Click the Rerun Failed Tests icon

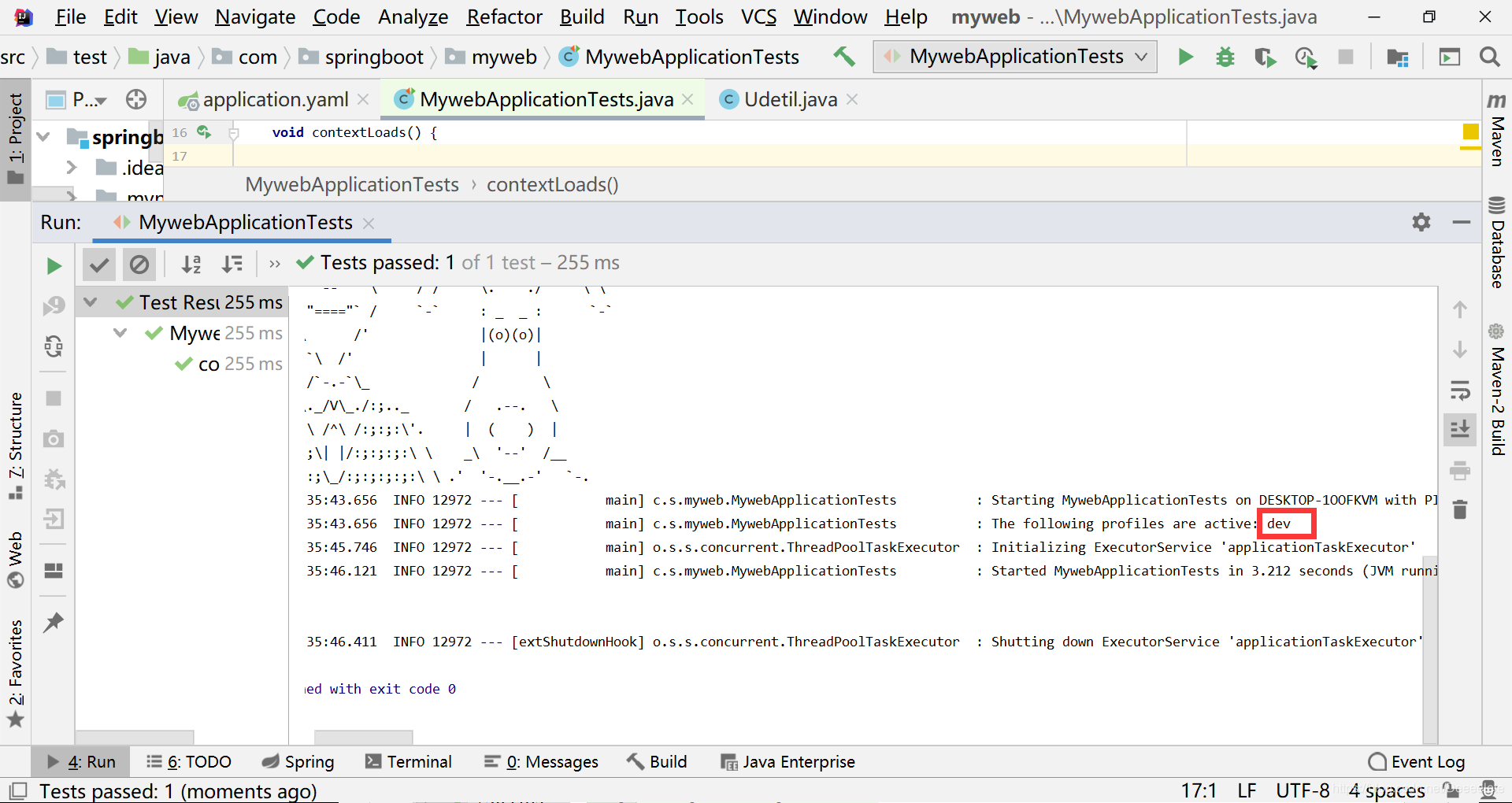(54, 305)
